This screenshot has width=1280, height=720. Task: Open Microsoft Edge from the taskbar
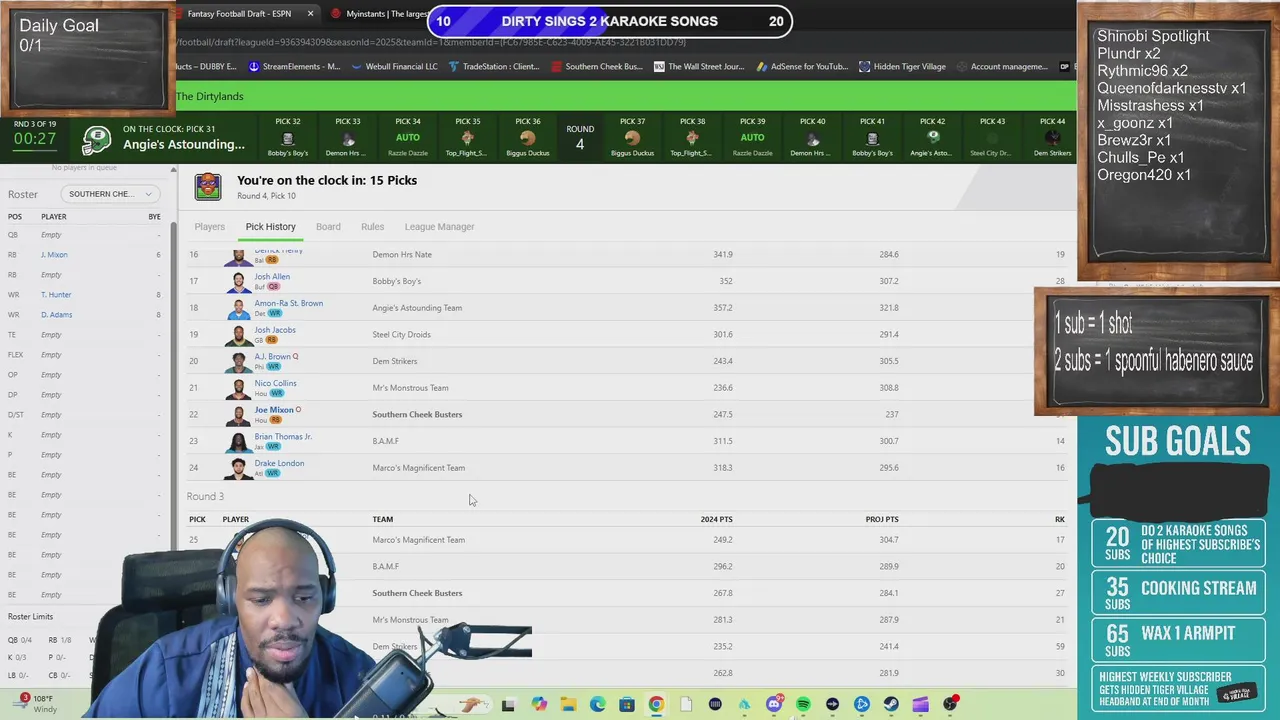597,705
